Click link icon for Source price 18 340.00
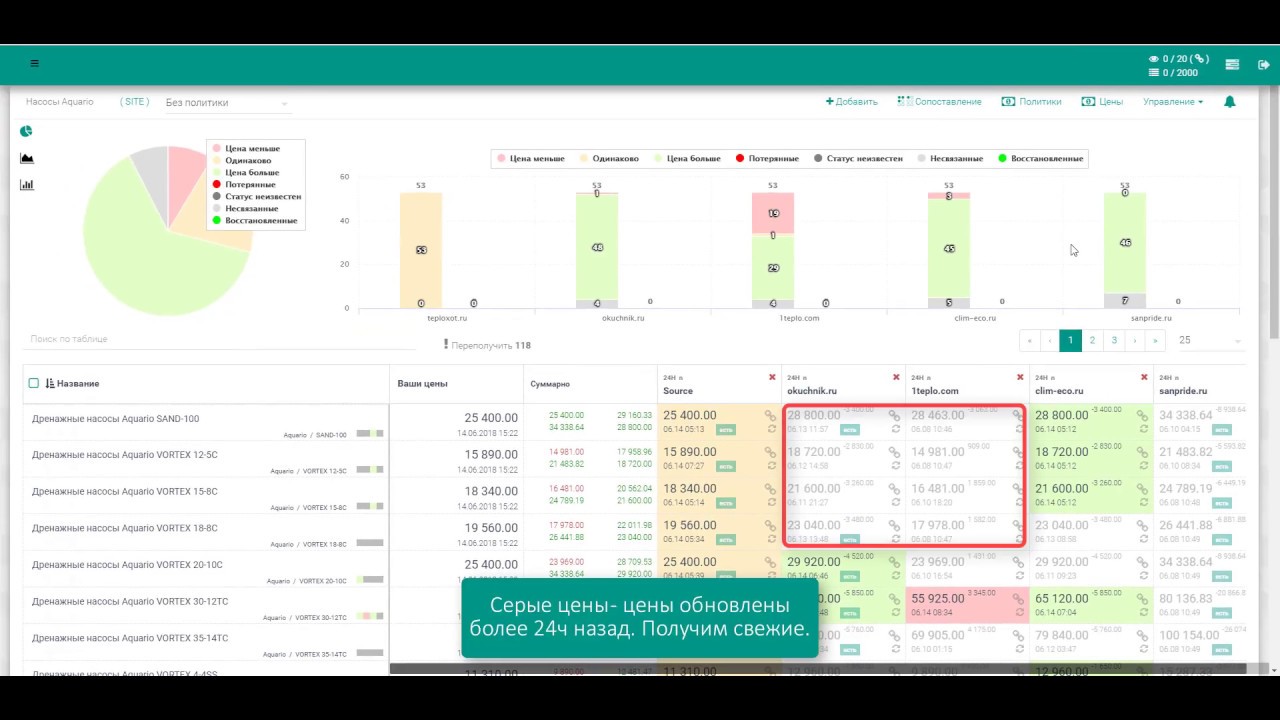 pyautogui.click(x=770, y=488)
